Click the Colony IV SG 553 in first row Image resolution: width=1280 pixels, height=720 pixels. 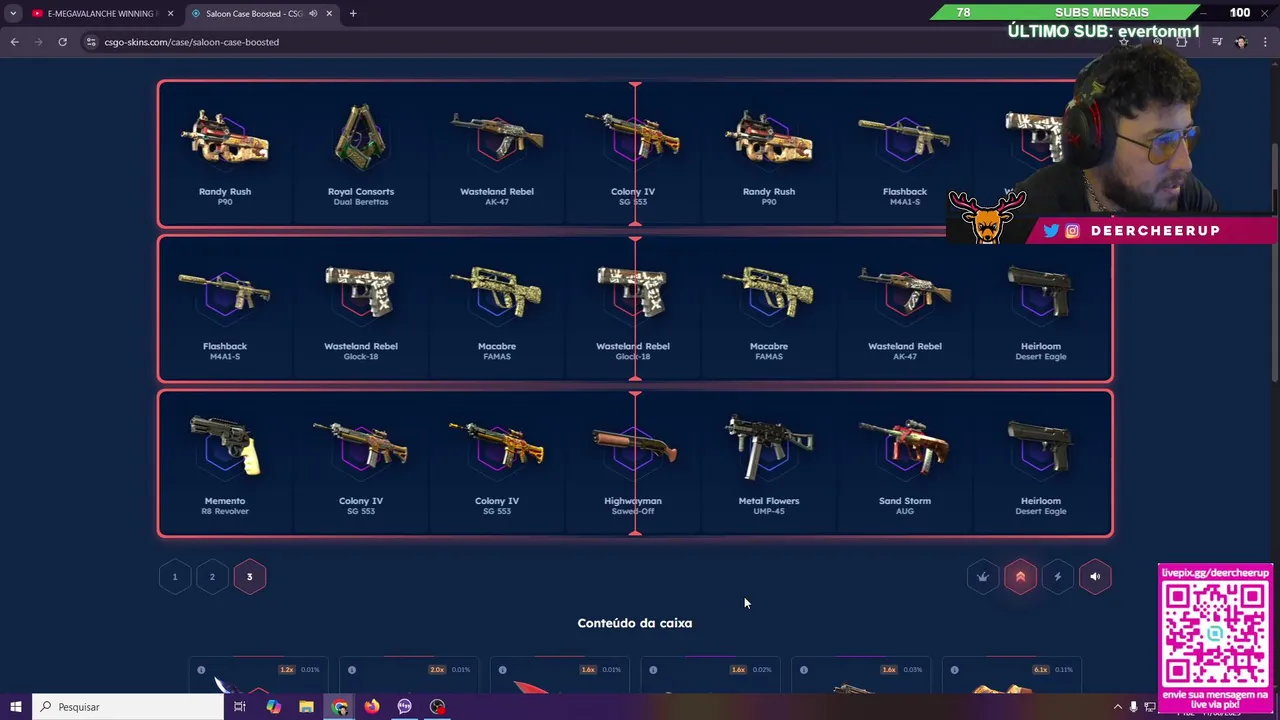(633, 154)
